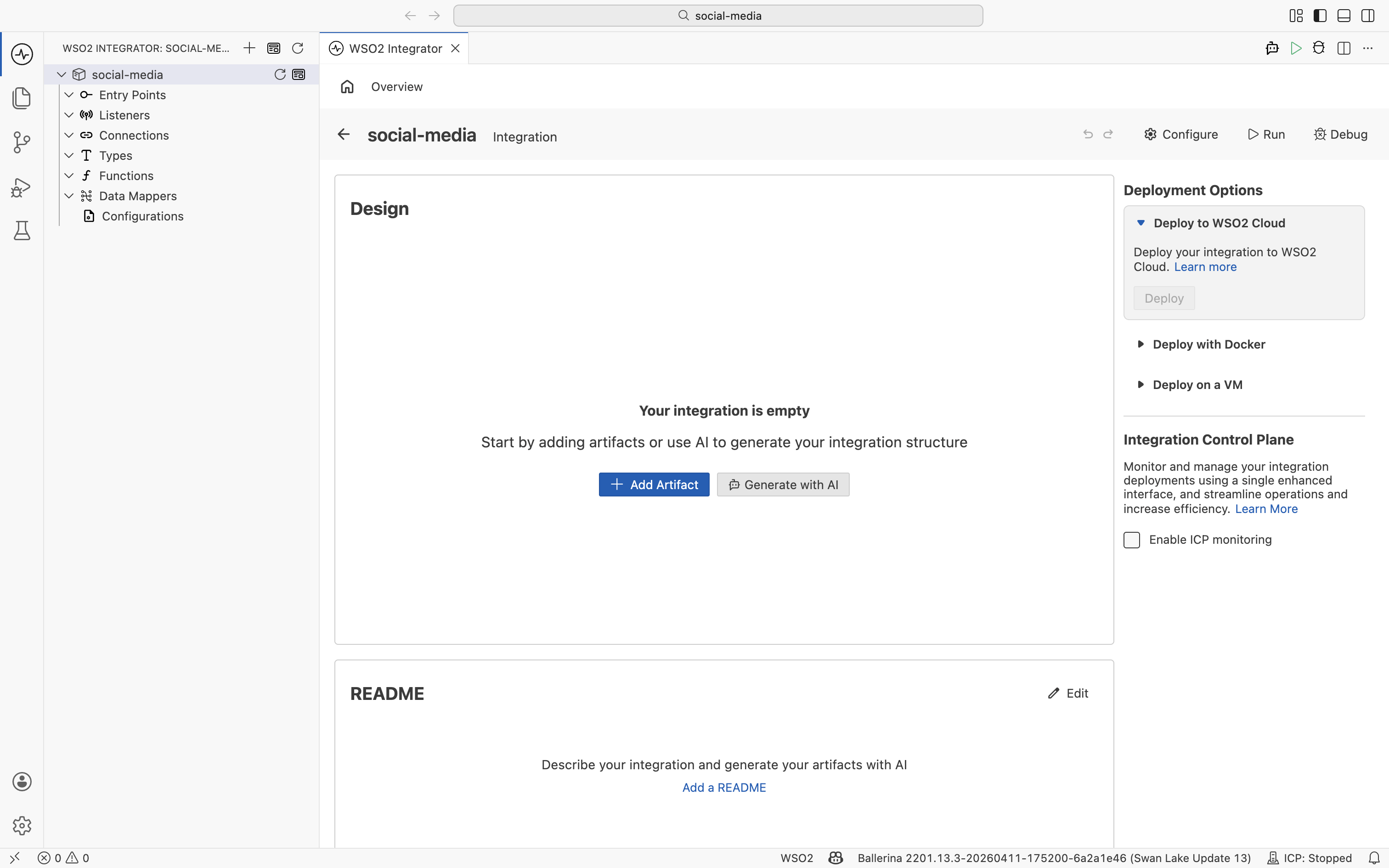Open the Configurations tree item
This screenshot has width=1389, height=868.
142,216
